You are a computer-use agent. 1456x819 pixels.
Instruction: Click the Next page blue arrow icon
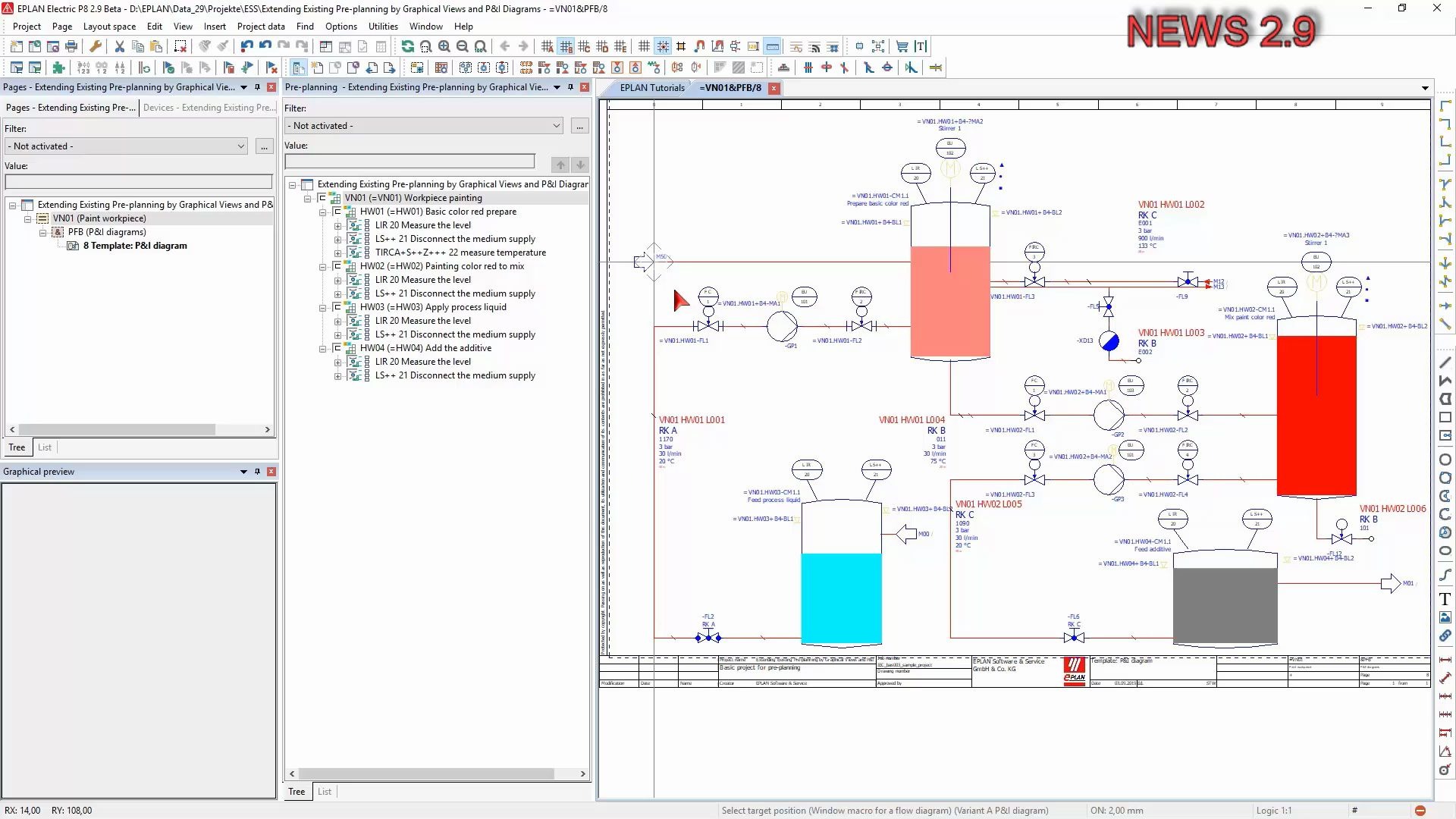point(390,67)
